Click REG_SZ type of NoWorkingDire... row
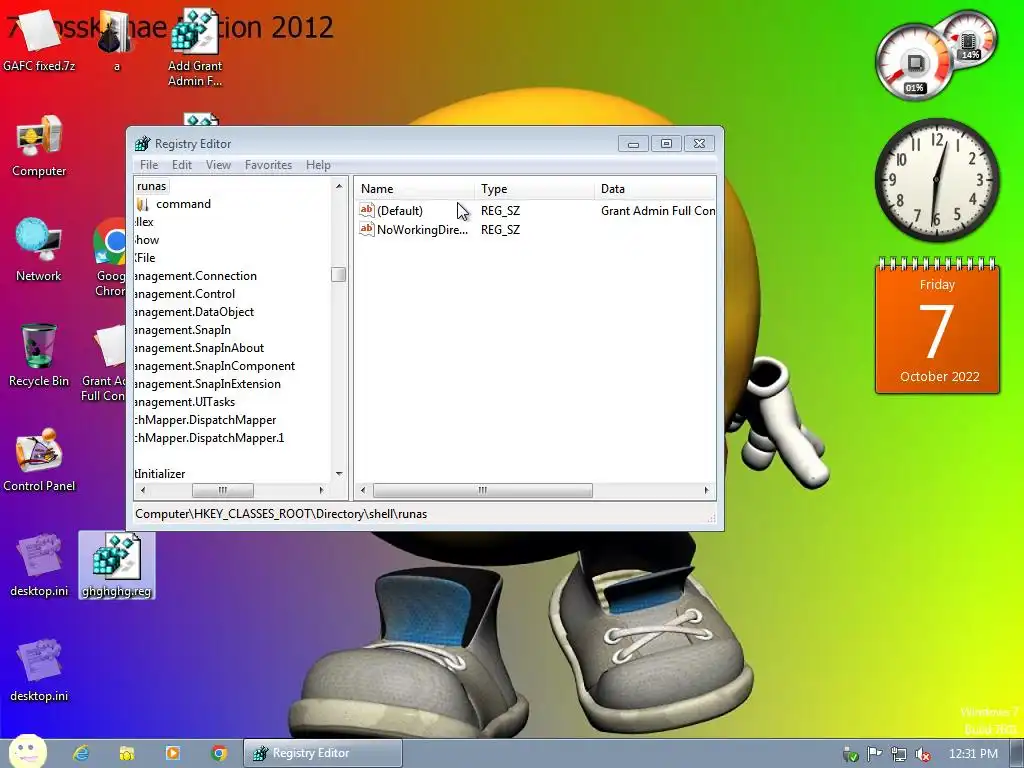The width and height of the screenshot is (1024, 768). pos(500,229)
